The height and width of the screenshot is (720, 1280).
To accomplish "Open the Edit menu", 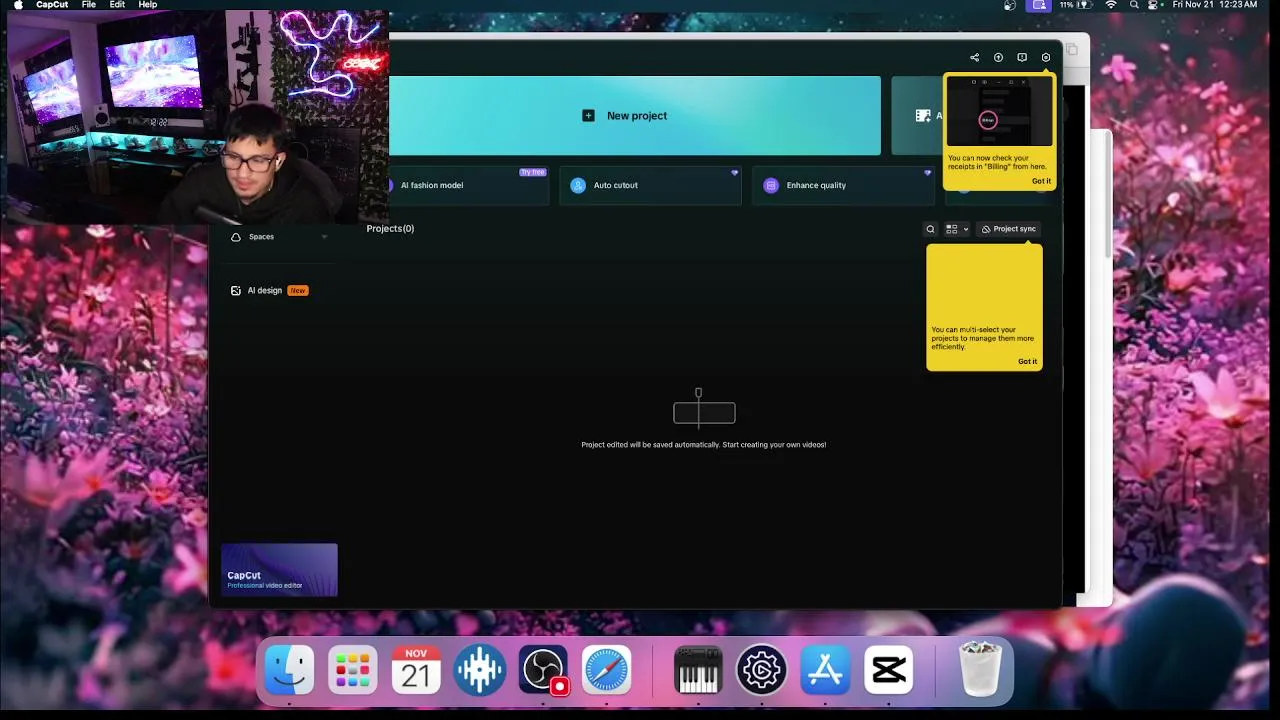I will pos(117,5).
